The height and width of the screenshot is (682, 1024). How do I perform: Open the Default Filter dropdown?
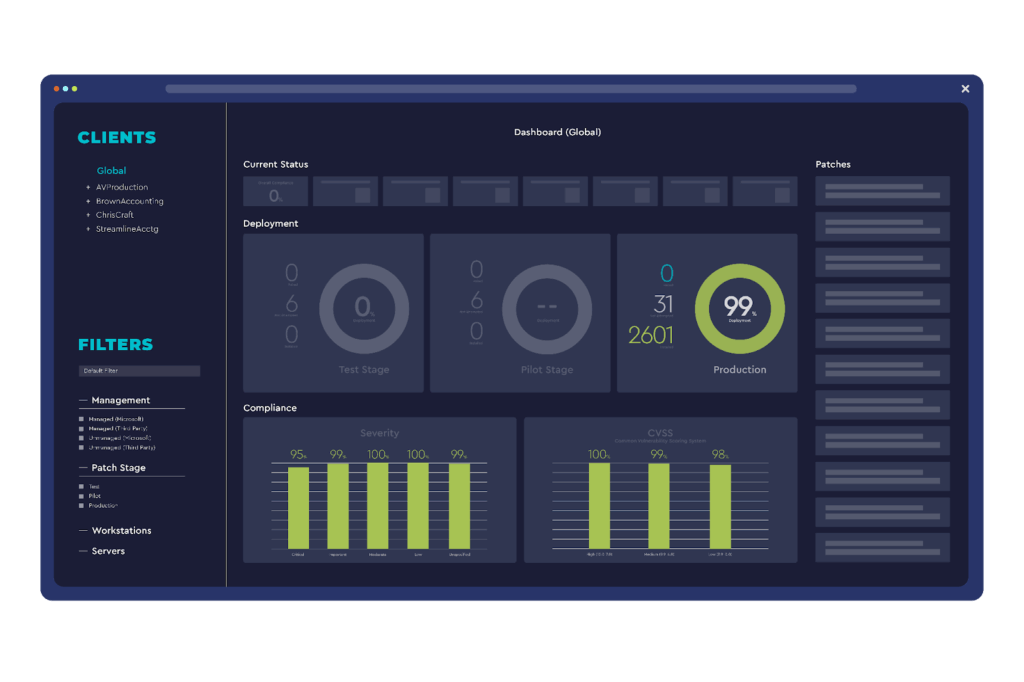tap(139, 371)
